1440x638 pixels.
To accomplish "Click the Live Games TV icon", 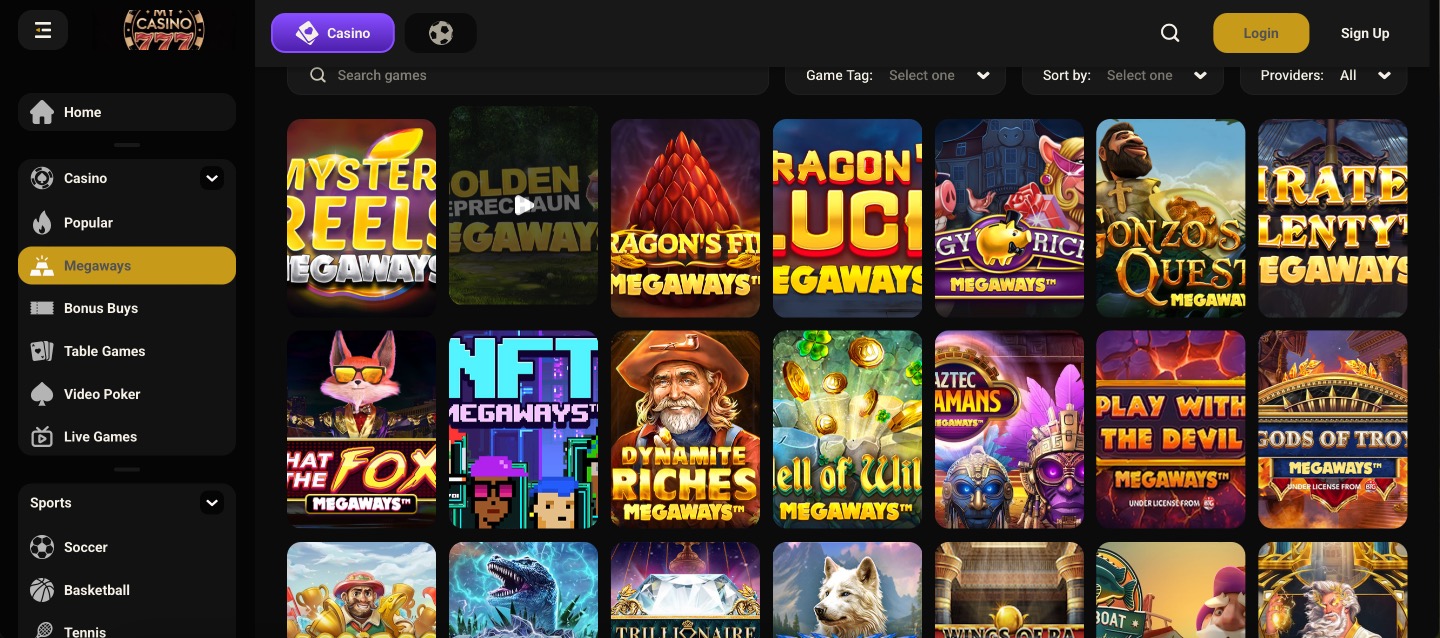I will click(x=42, y=437).
